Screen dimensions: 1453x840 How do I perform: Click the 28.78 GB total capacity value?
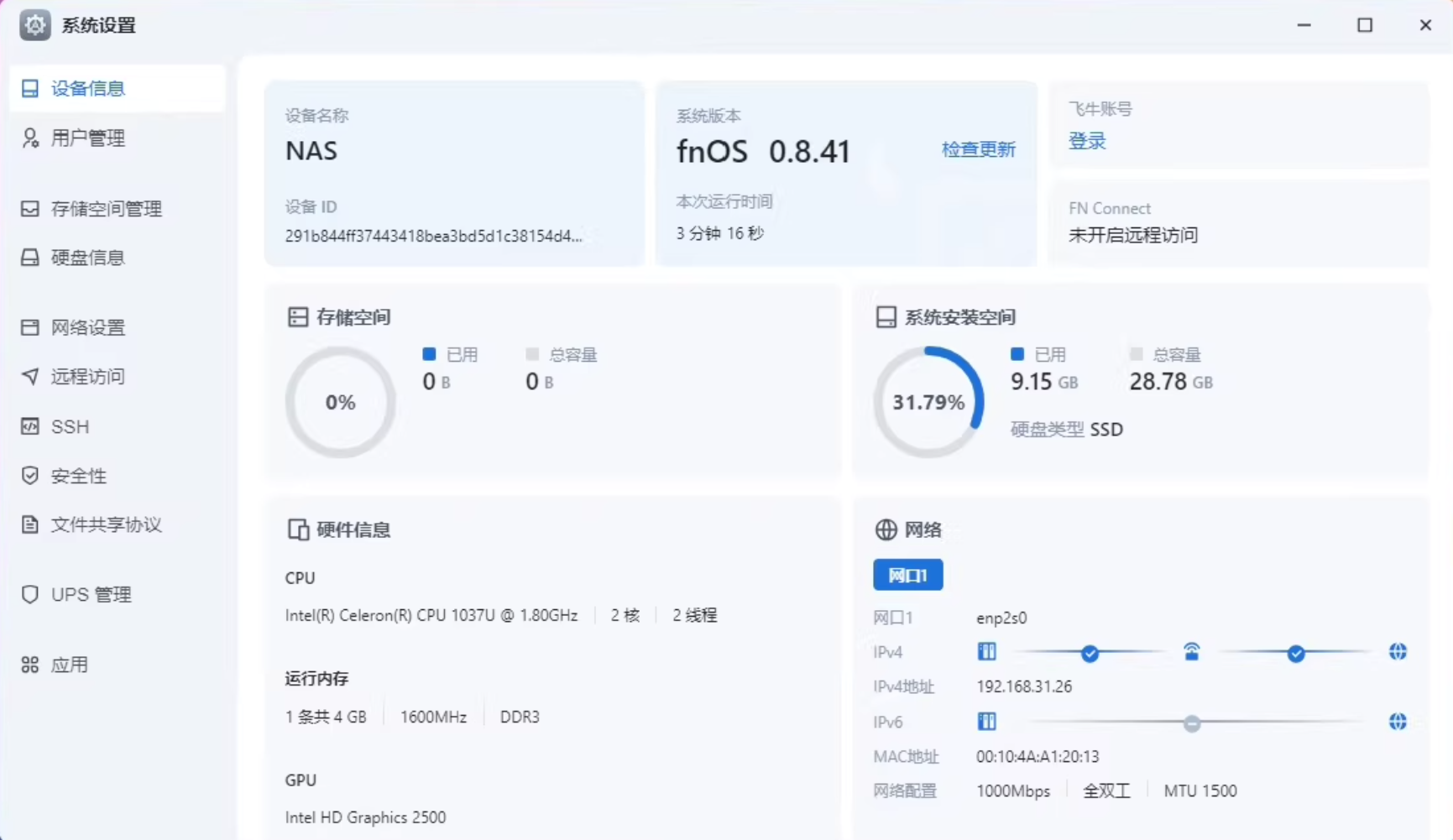1171,382
